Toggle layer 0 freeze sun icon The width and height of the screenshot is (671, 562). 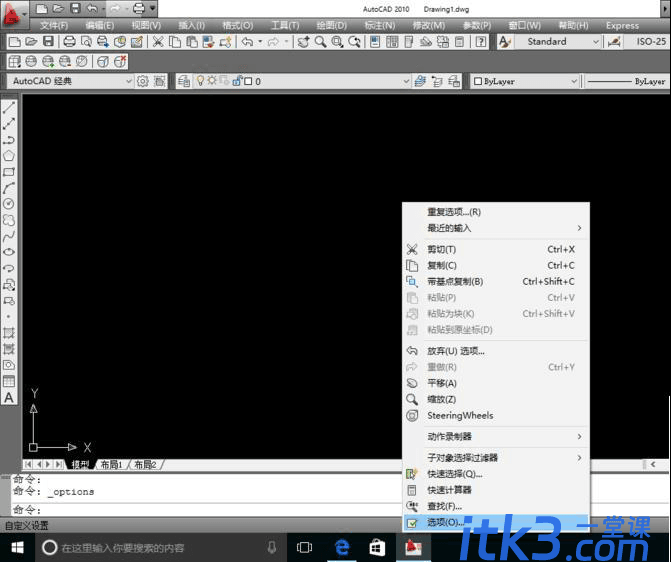click(x=211, y=80)
